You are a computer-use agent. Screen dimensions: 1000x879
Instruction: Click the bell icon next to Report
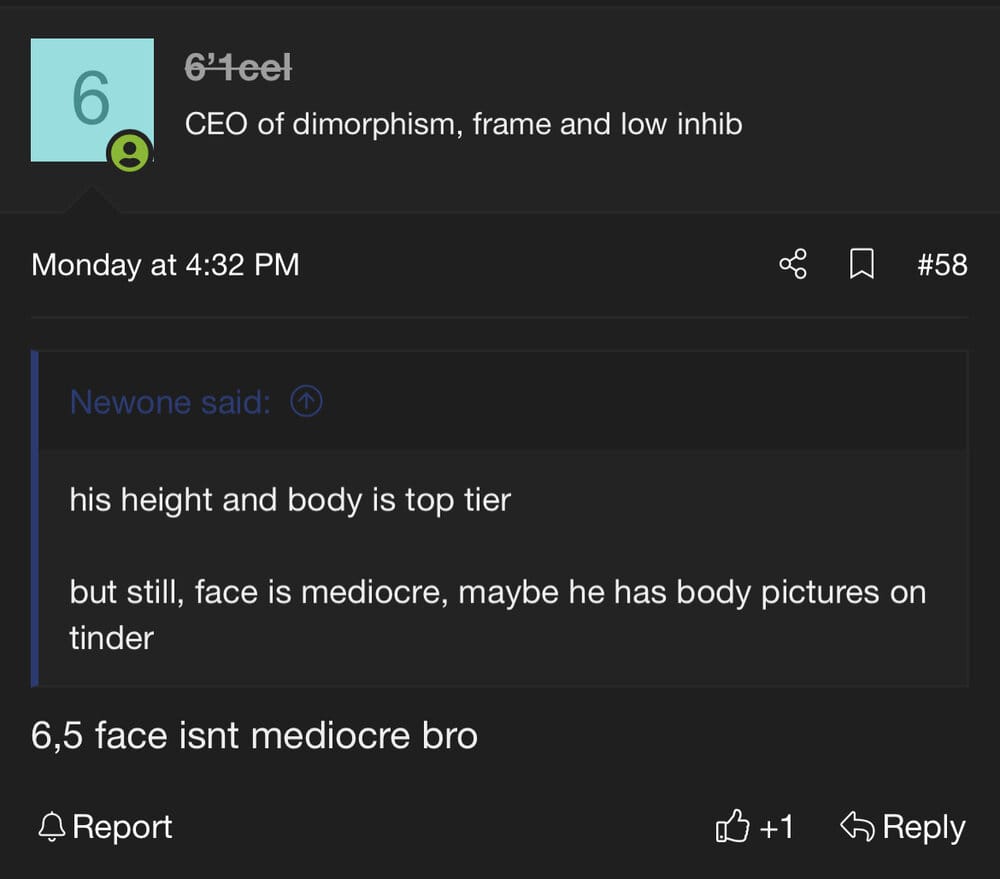[52, 827]
